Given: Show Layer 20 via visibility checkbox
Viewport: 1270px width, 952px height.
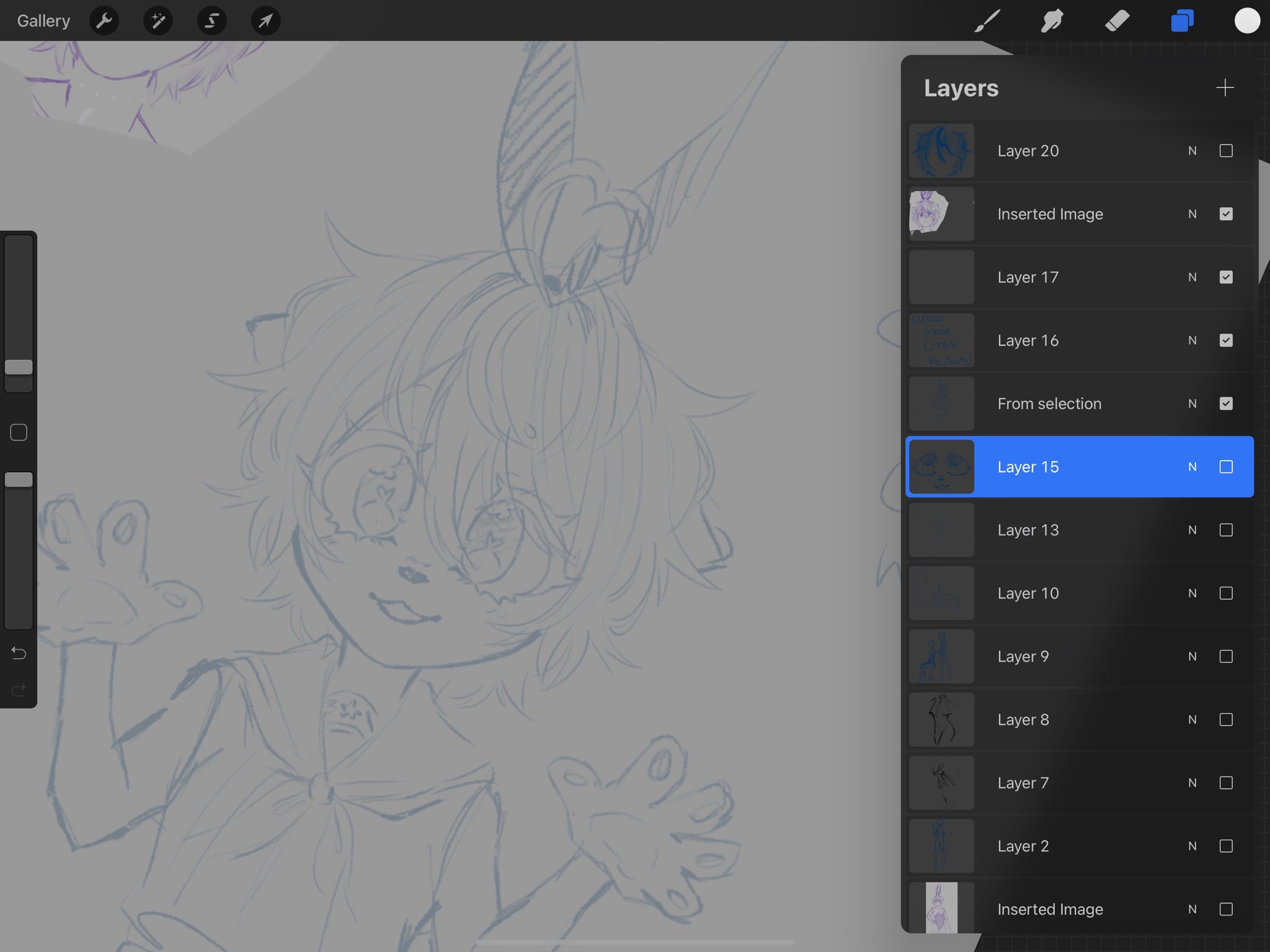Looking at the screenshot, I should [x=1226, y=151].
